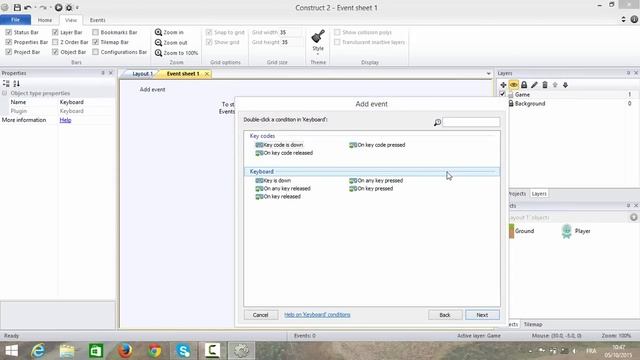Viewport: 640px width, 360px height.
Task: Select 'On key pressed' condition
Action: click(x=371, y=189)
